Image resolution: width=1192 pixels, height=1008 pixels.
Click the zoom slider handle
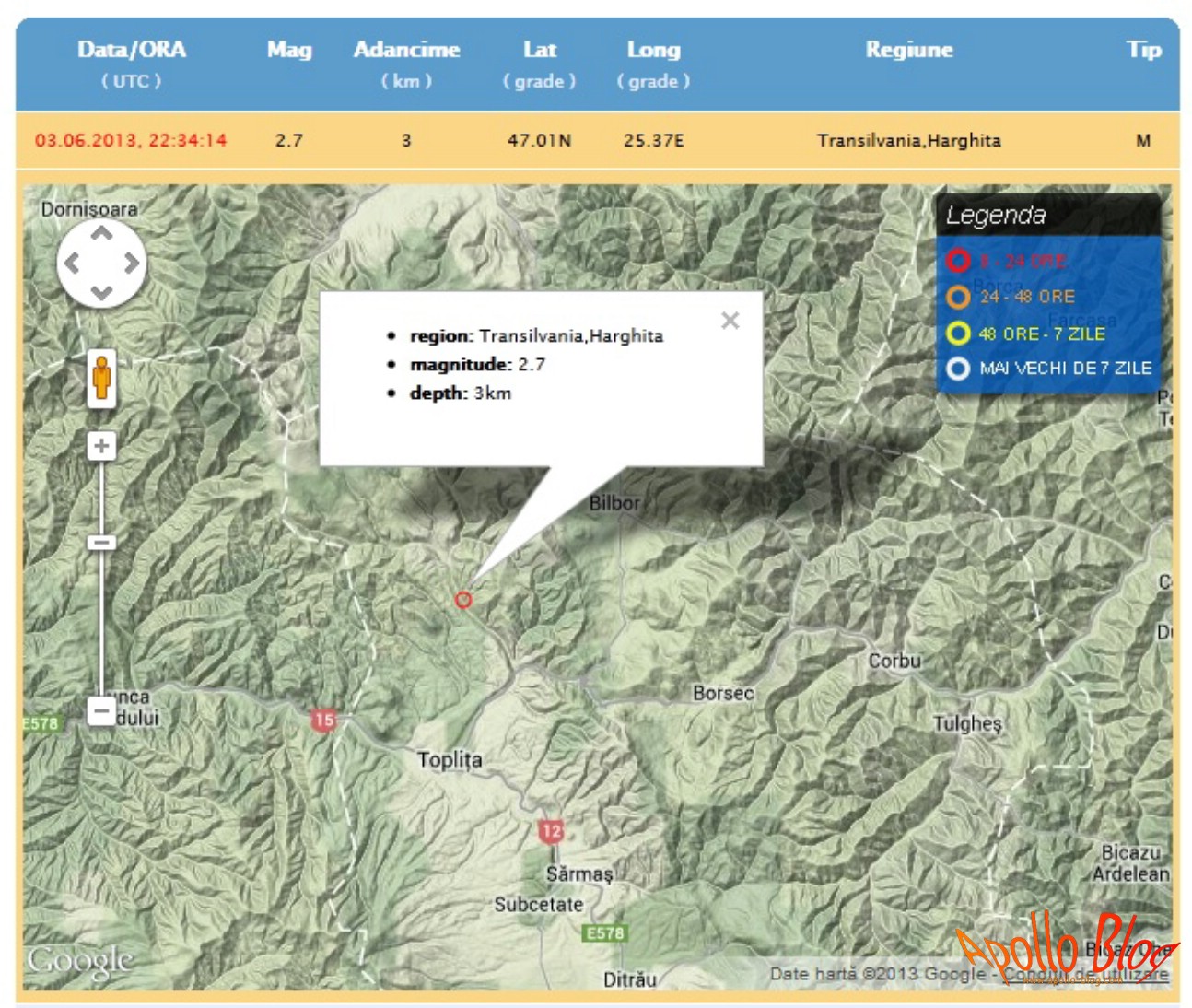point(101,542)
